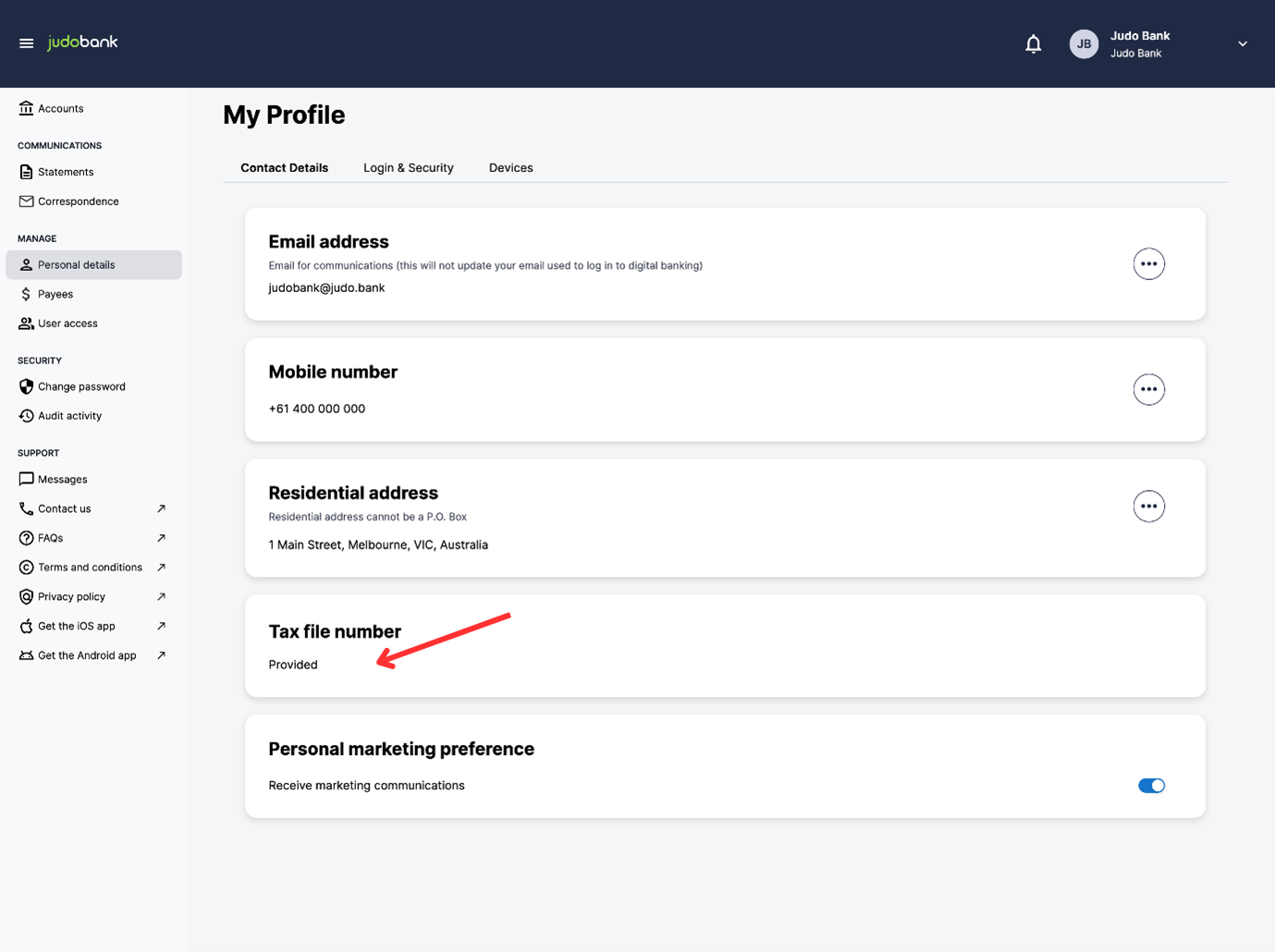Open Residential address options ellipsis menu
This screenshot has height=952, width=1275.
click(x=1149, y=507)
